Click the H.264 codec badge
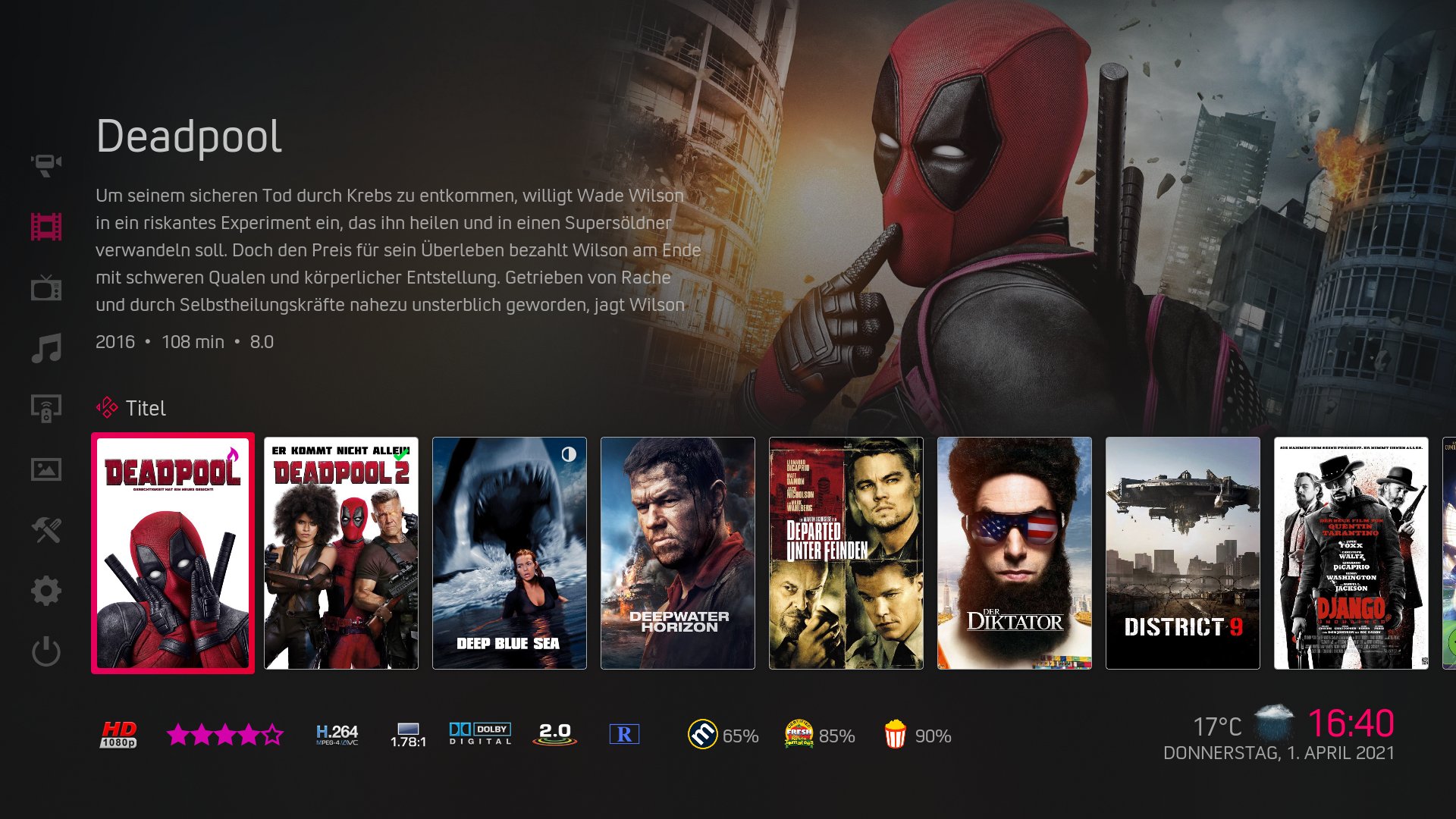Screen dimensions: 1456x819 click(337, 734)
